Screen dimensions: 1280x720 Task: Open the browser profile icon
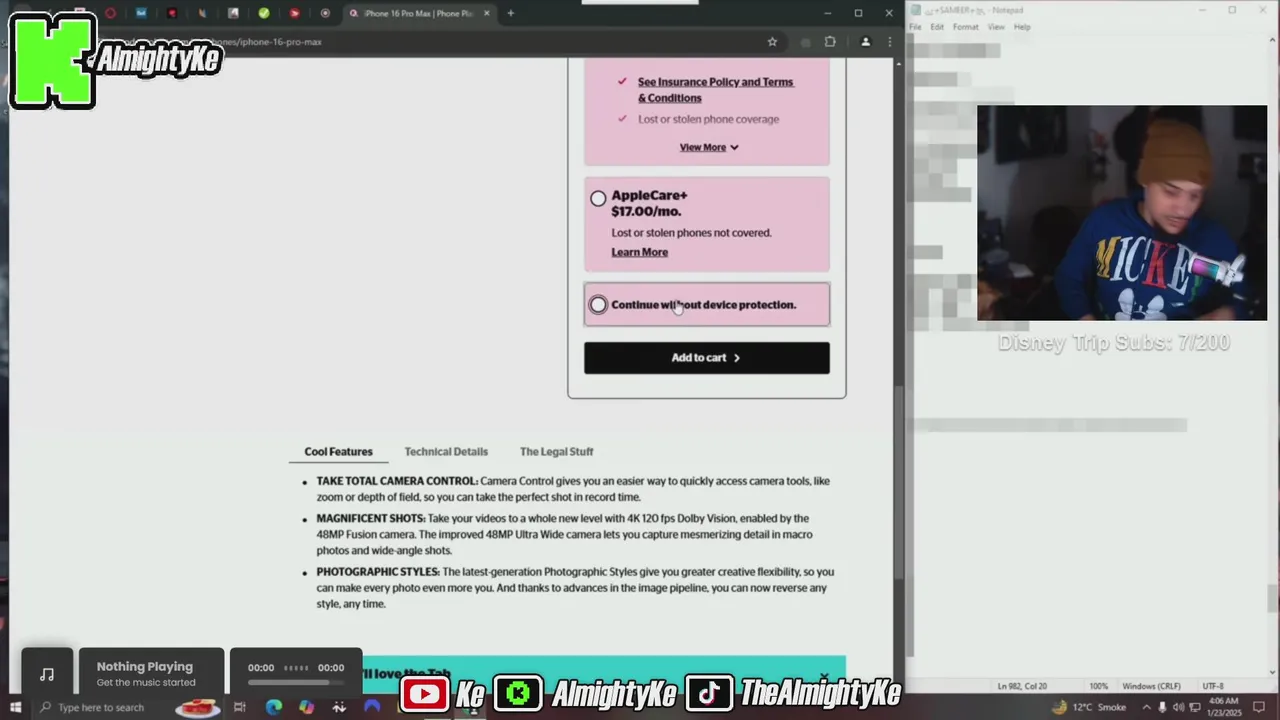click(x=866, y=42)
